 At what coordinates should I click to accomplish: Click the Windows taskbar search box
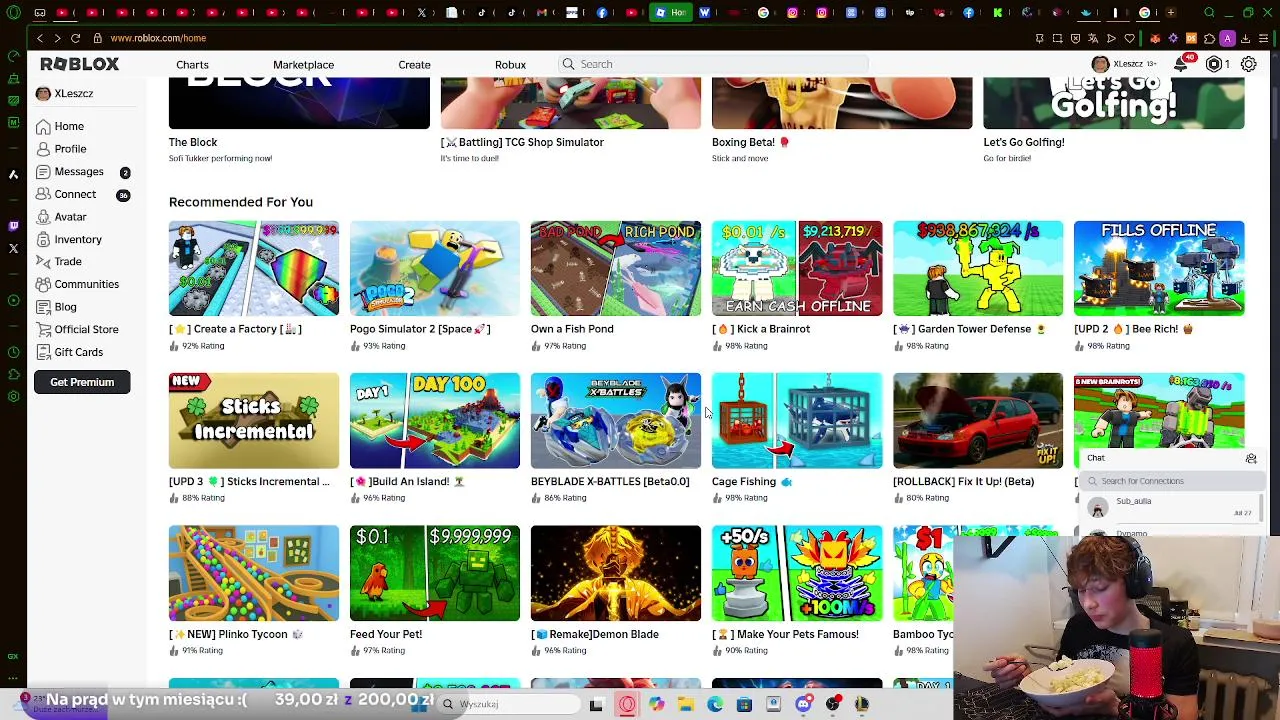(x=510, y=704)
